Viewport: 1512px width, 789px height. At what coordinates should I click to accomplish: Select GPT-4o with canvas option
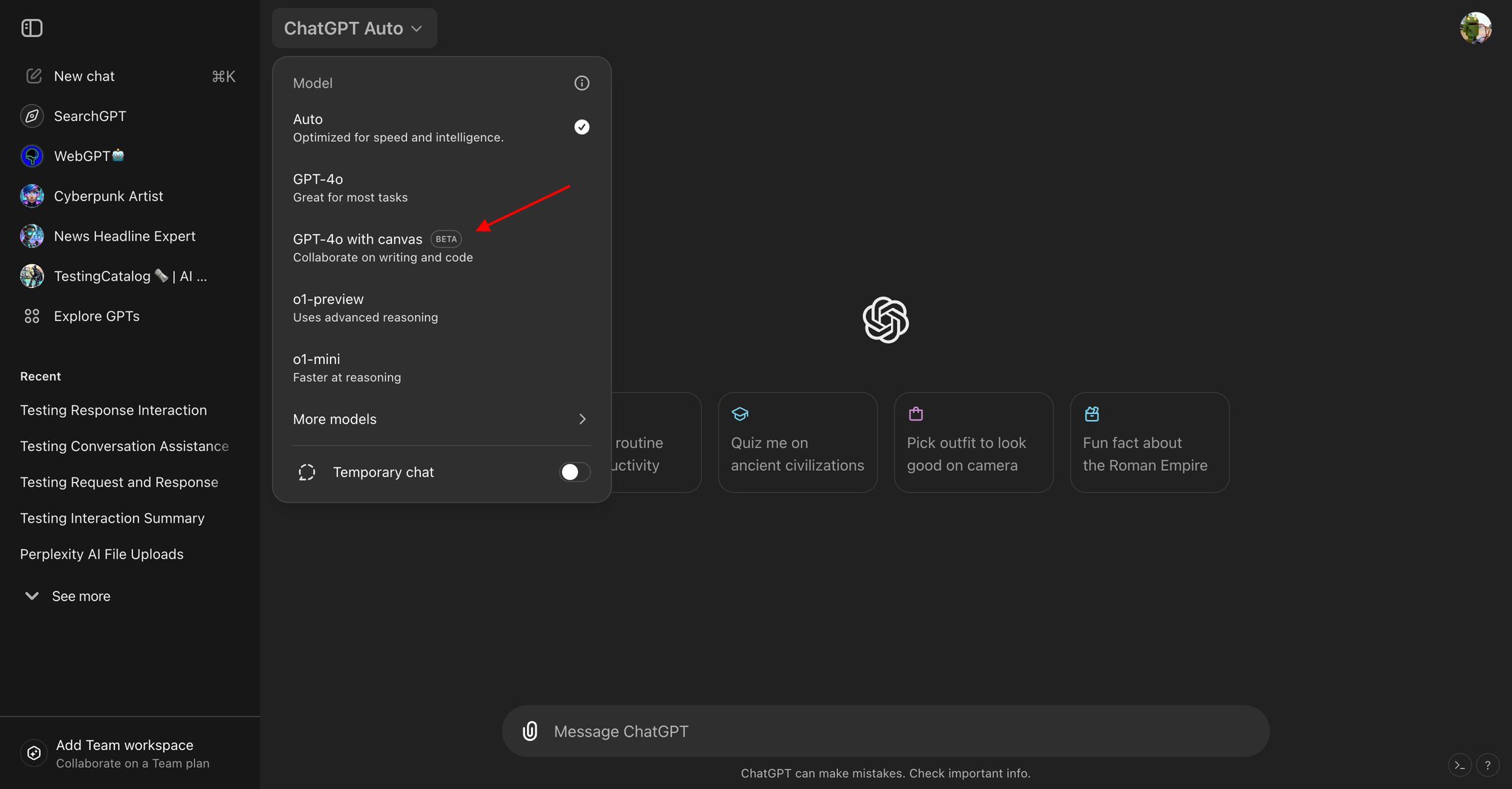point(441,247)
